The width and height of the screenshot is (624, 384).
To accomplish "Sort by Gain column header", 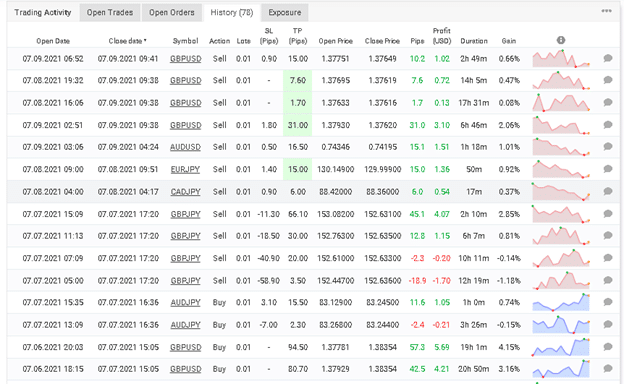I will (x=509, y=41).
